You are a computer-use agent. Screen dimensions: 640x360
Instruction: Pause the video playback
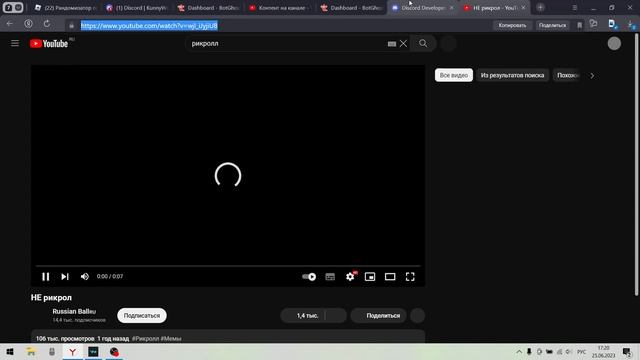[46, 277]
